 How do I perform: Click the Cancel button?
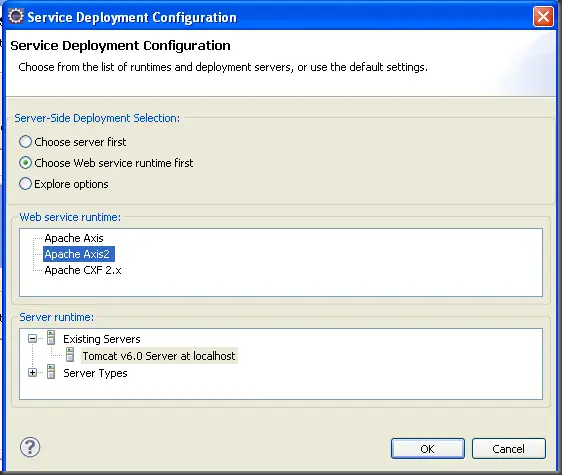click(x=509, y=448)
